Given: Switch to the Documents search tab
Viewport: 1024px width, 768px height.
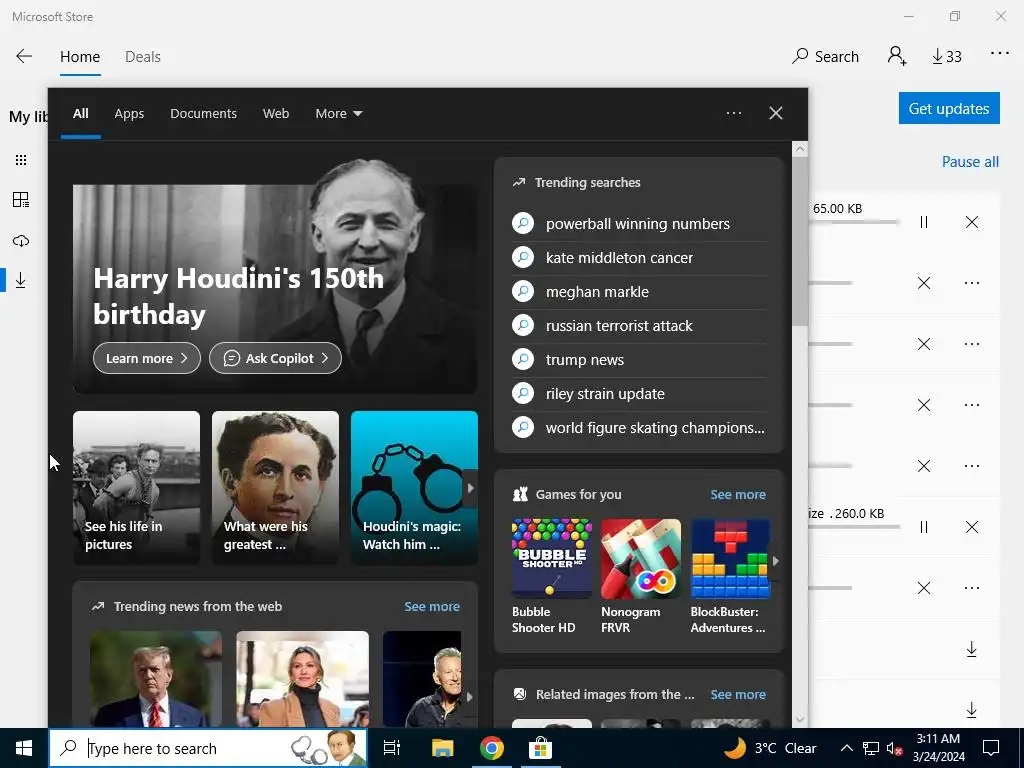Looking at the screenshot, I should coord(203,114).
